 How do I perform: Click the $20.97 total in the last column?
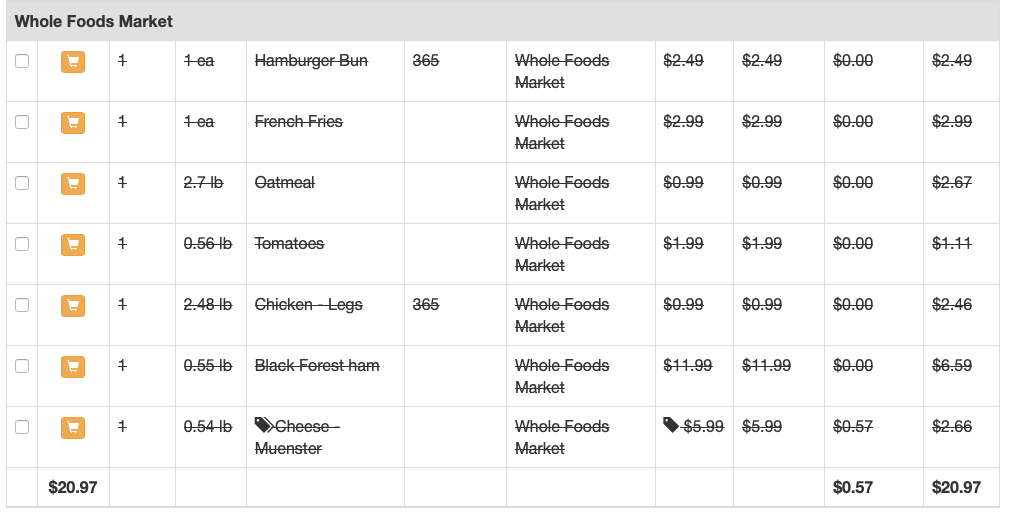[x=956, y=488]
